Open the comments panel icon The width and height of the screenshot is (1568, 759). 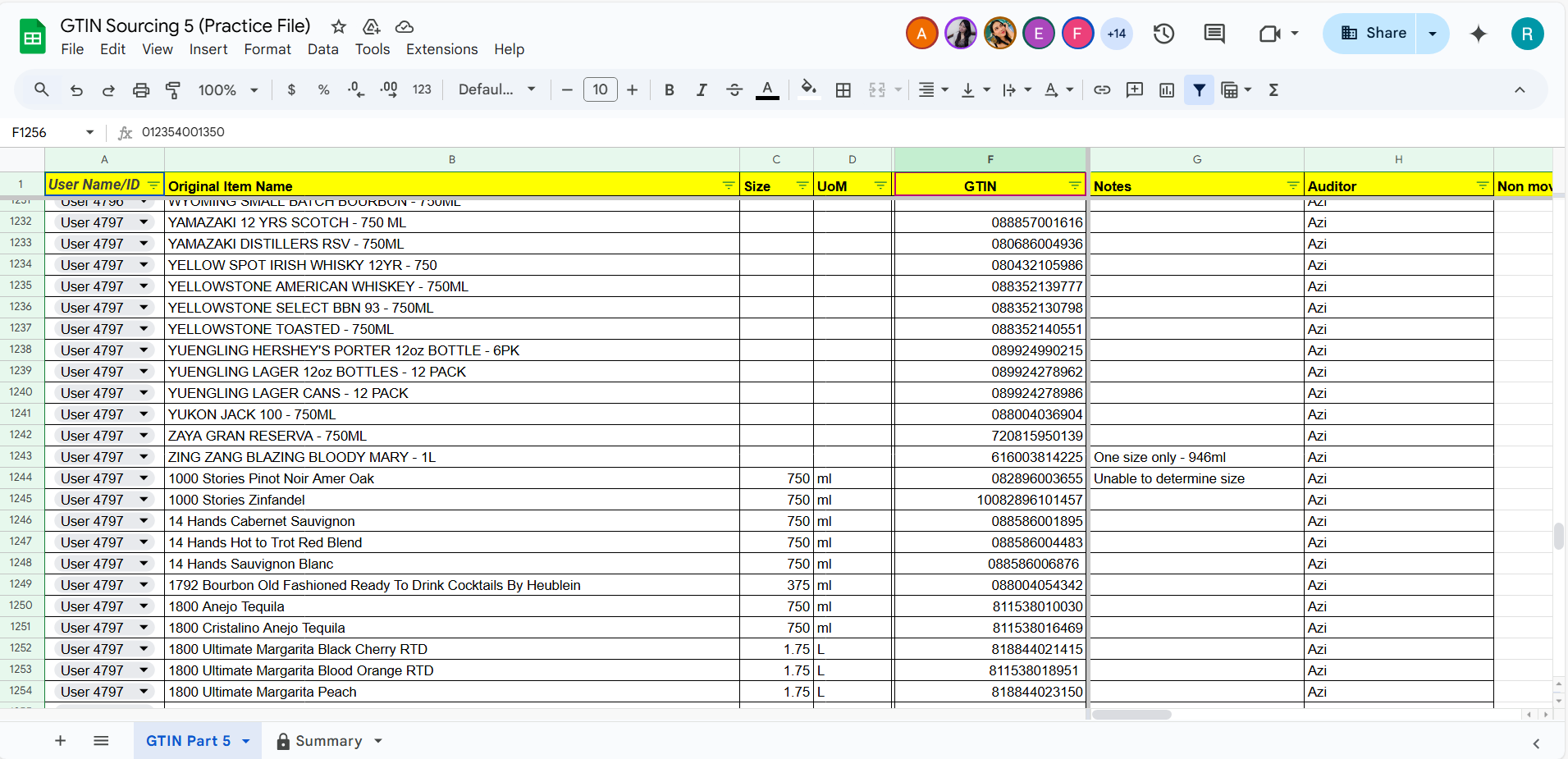pyautogui.click(x=1214, y=34)
